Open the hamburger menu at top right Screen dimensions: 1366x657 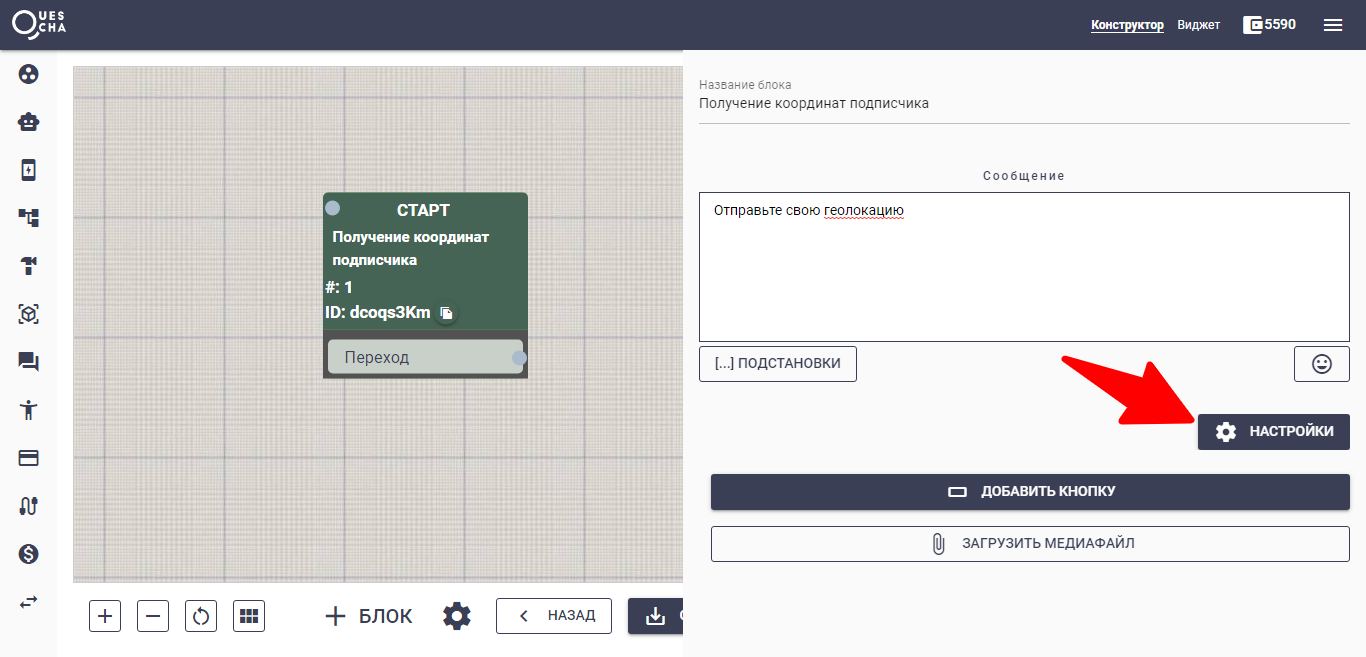click(x=1332, y=25)
